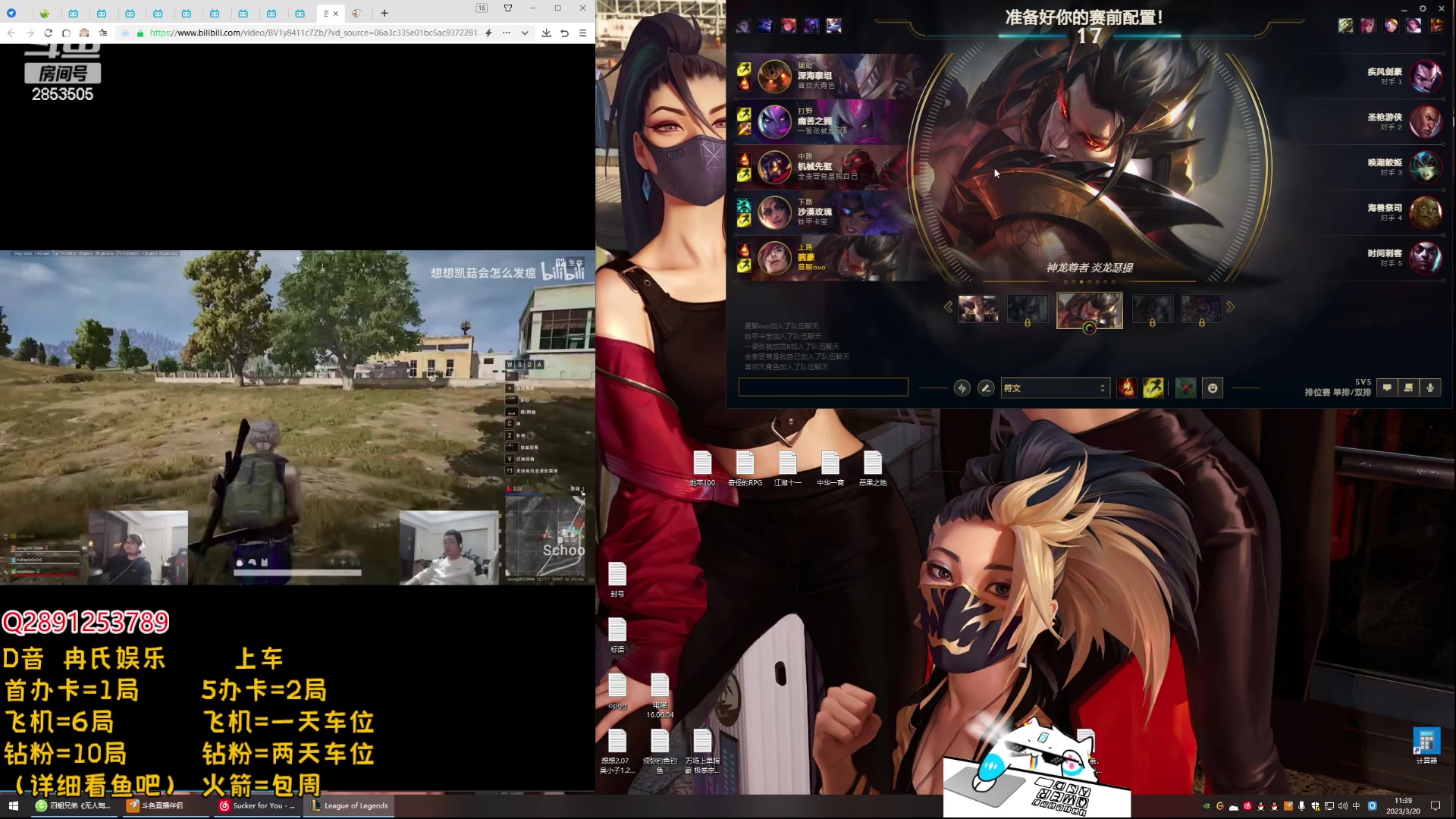
Task: Click 深海泰坦 teammate champion portrait
Action: [775, 77]
